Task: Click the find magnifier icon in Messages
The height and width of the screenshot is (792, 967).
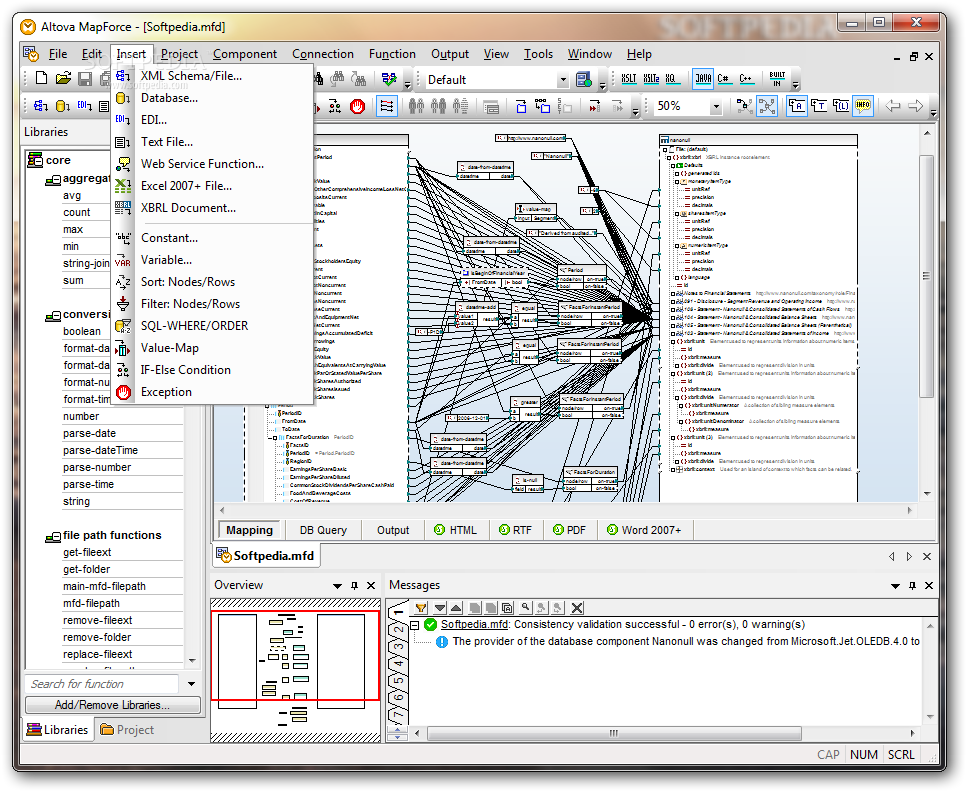Action: [525, 608]
